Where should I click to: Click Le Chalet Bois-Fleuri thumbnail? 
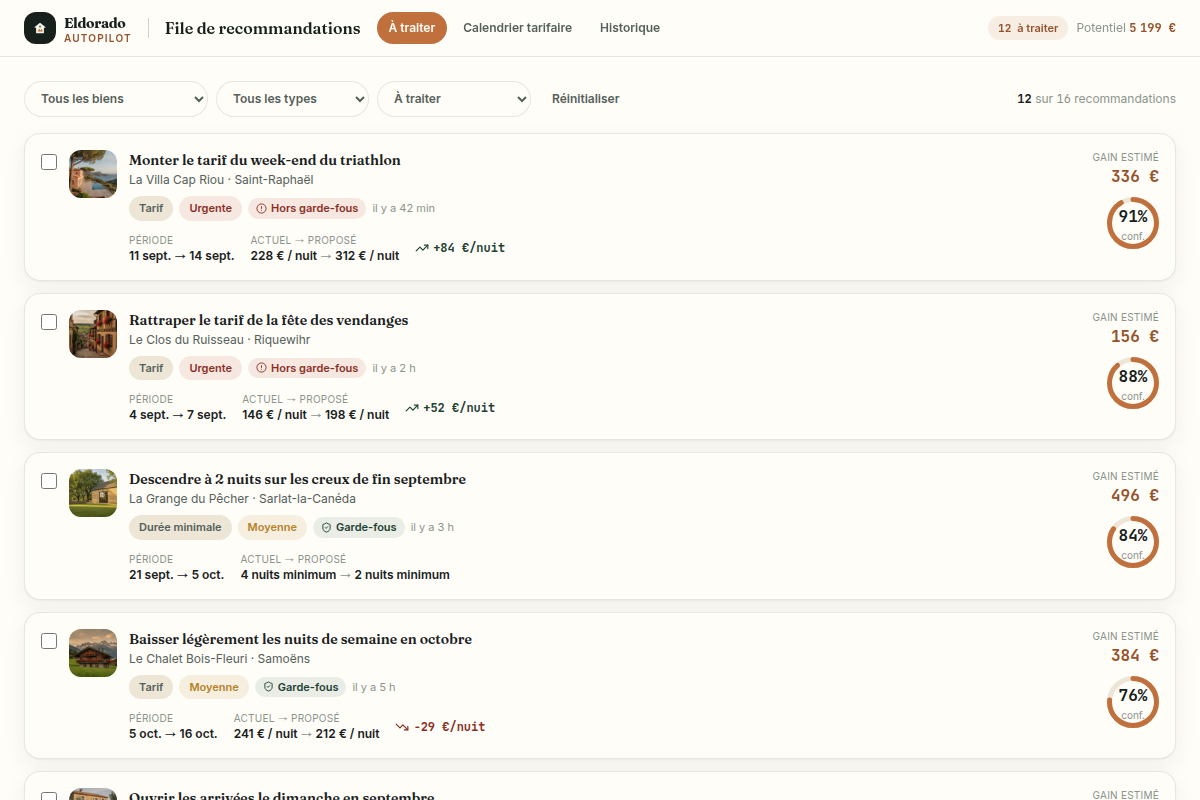93,653
